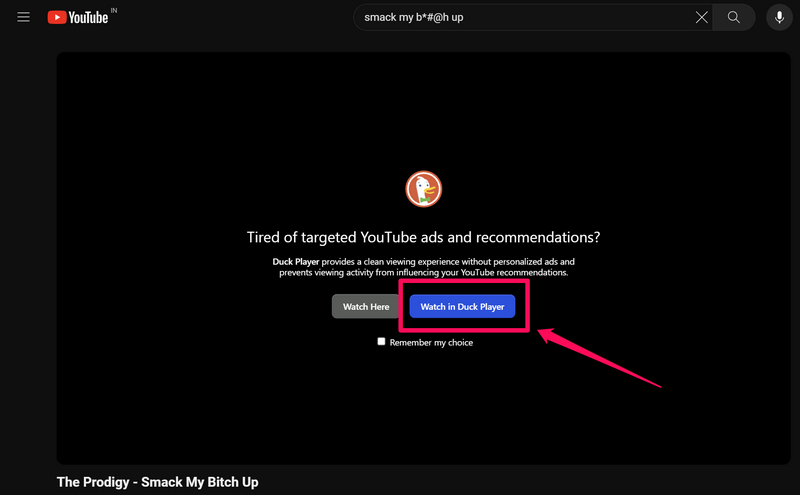Open the hamburger guide menu

24,17
